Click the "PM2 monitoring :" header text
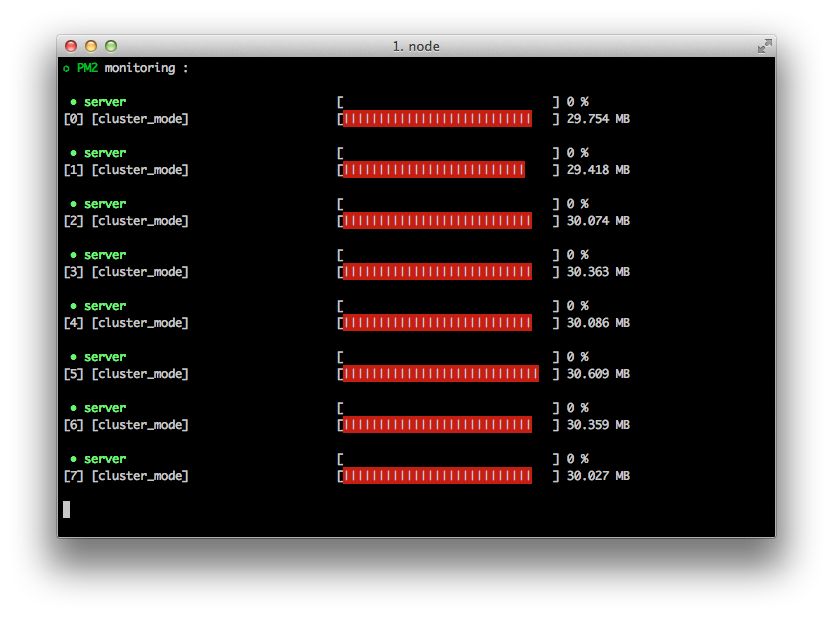 (x=132, y=68)
